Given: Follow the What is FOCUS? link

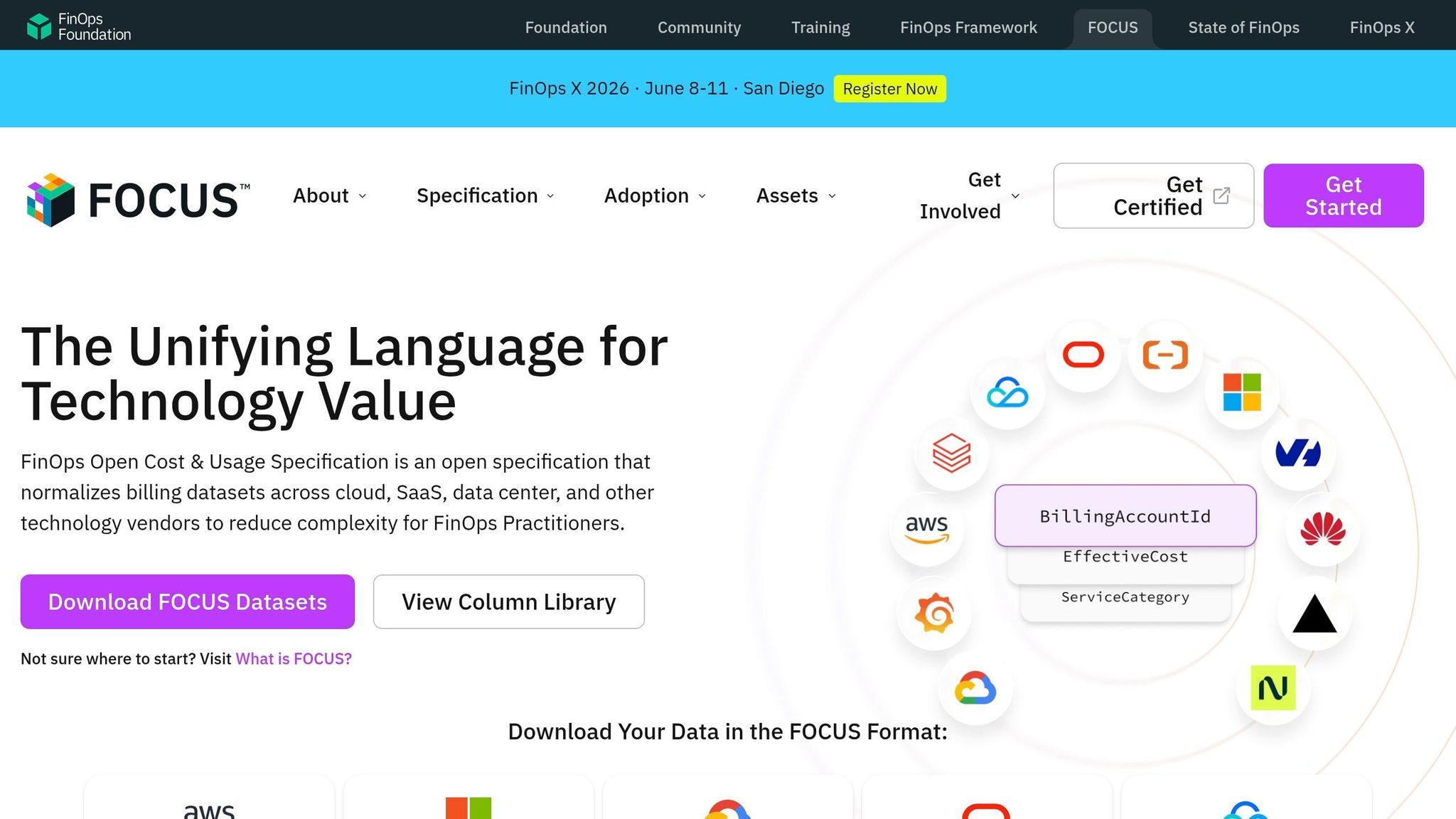Looking at the screenshot, I should click(294, 659).
